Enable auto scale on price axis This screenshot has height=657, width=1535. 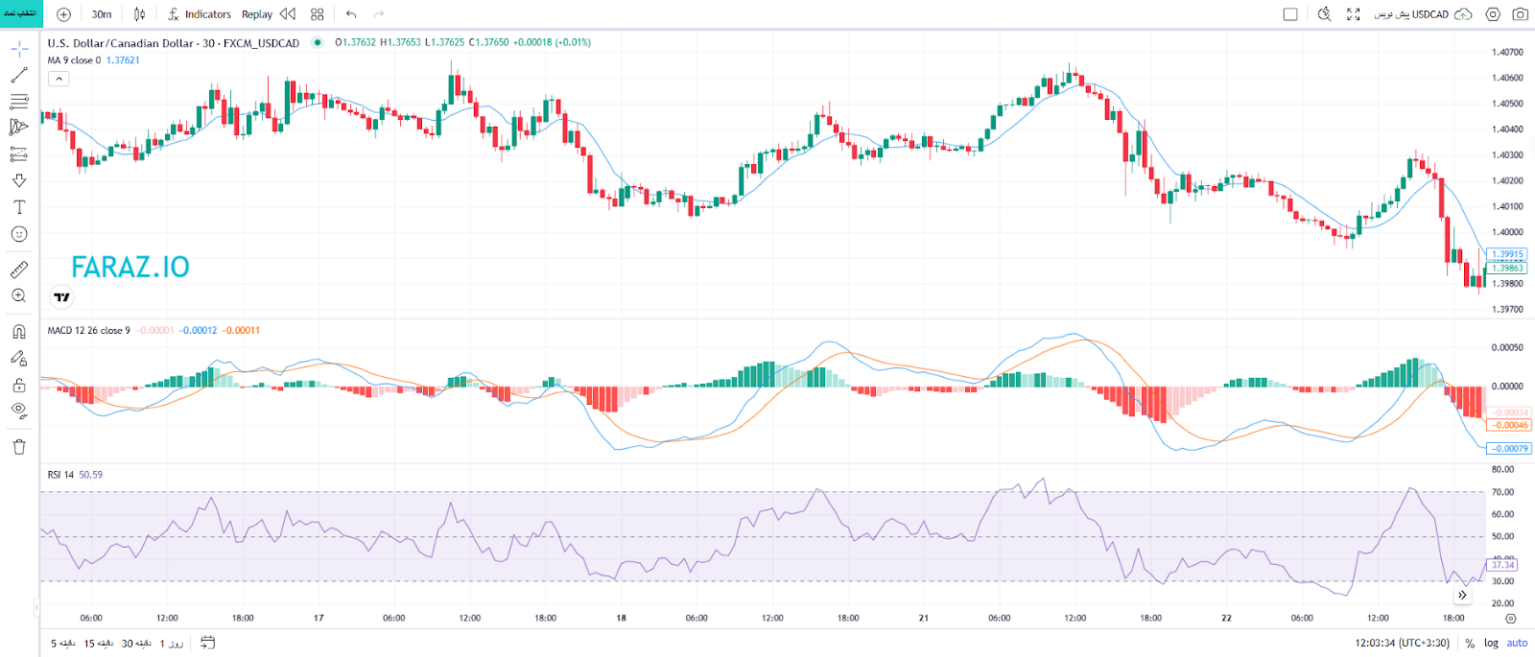pyautogui.click(x=1517, y=643)
